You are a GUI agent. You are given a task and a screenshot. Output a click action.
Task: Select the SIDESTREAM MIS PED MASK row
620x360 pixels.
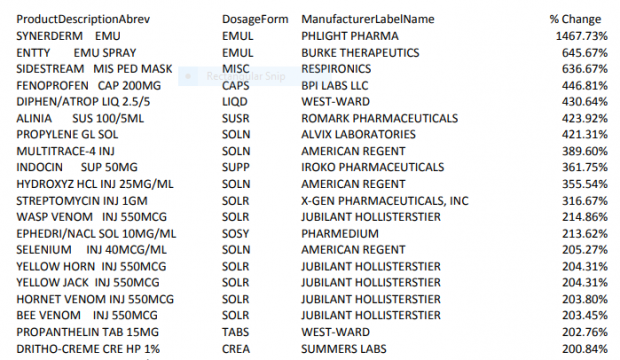(x=312, y=69)
